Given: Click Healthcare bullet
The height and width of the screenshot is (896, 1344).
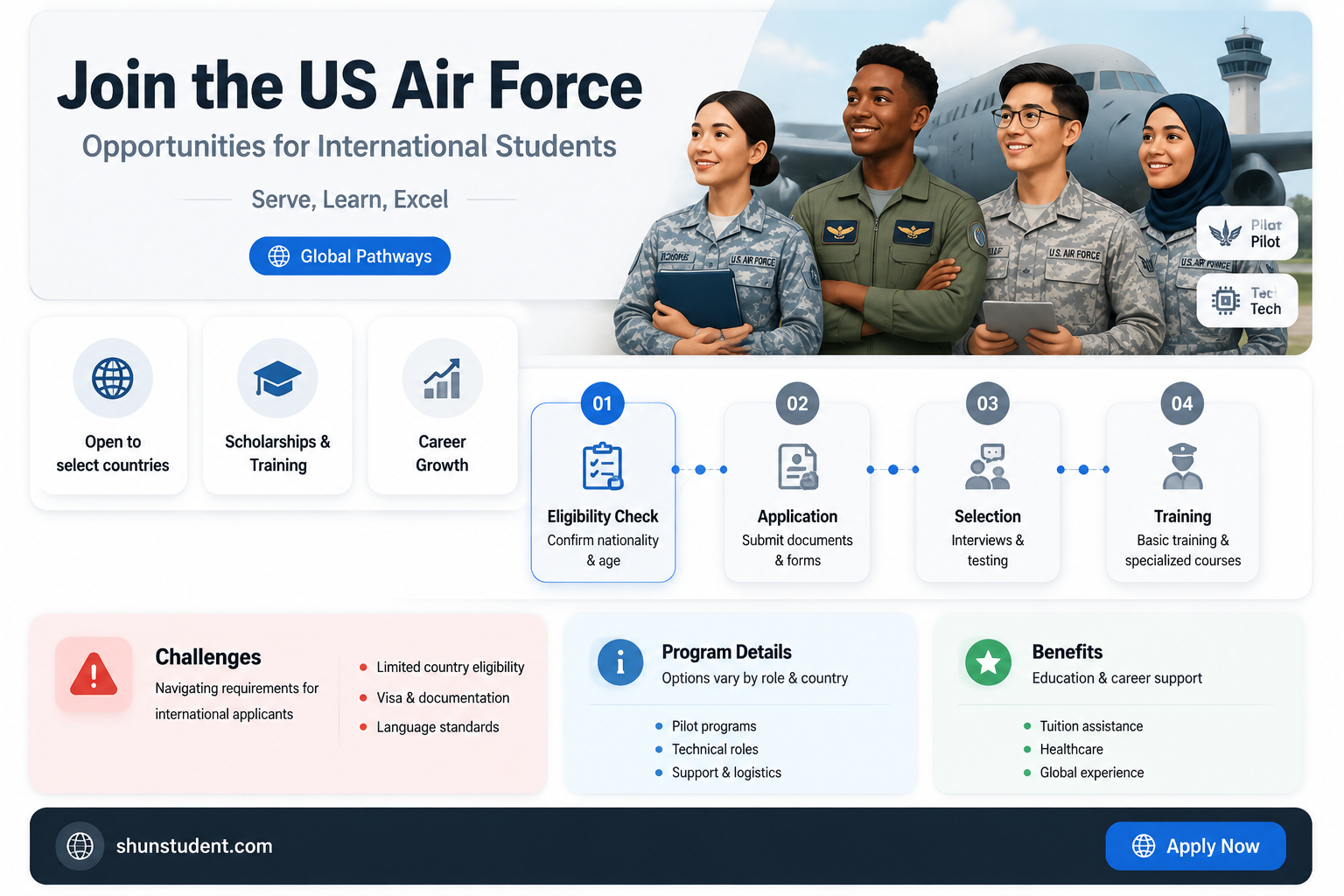Looking at the screenshot, I should point(1063,749).
